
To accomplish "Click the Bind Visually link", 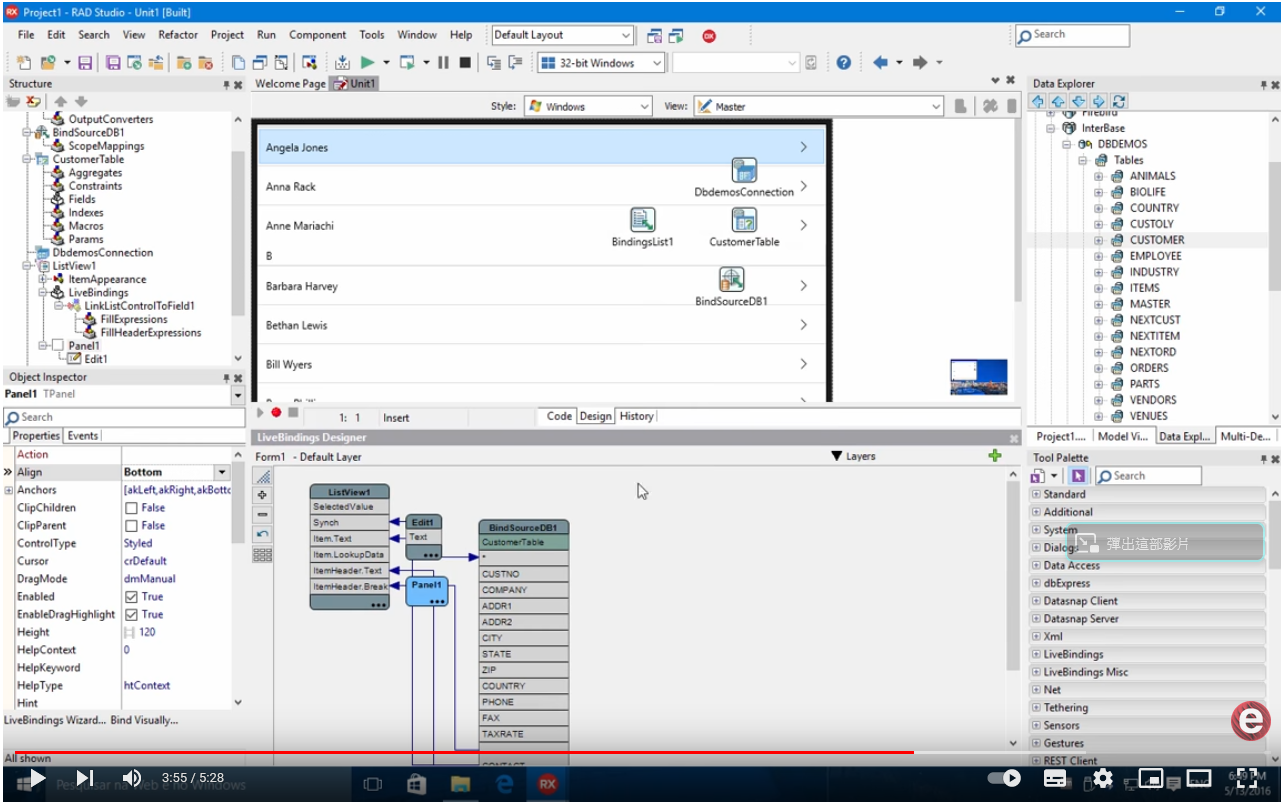I will (144, 720).
